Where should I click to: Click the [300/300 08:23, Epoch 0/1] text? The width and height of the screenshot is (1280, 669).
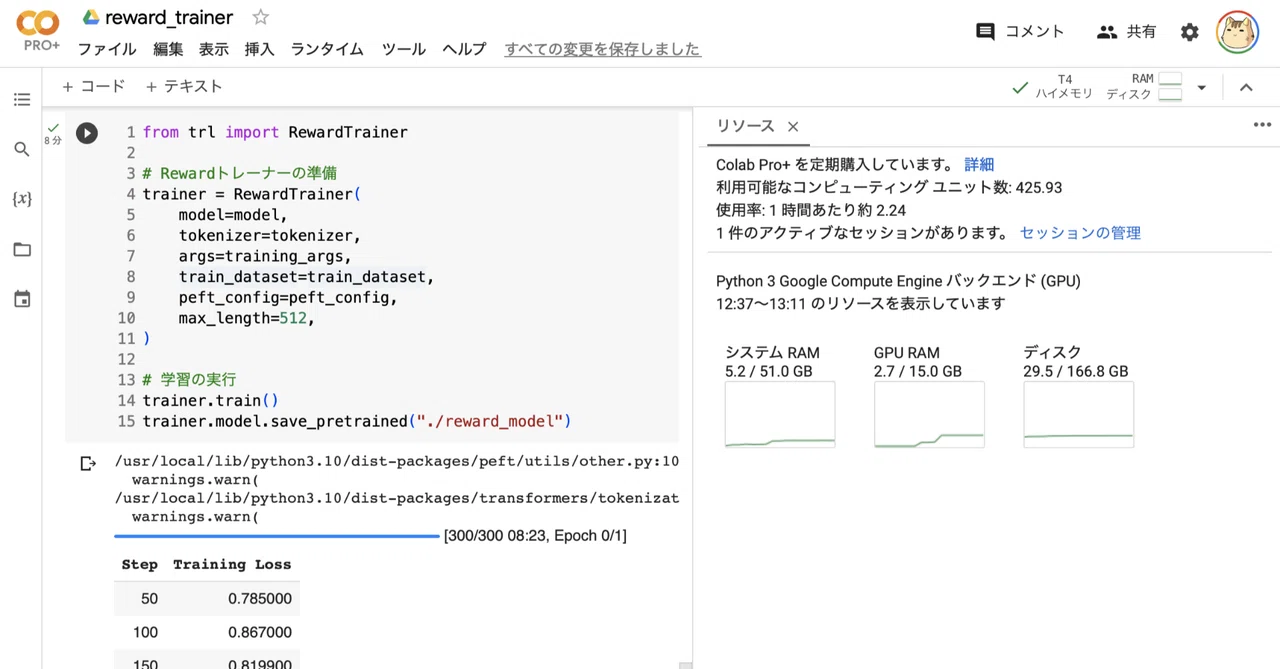click(x=535, y=536)
